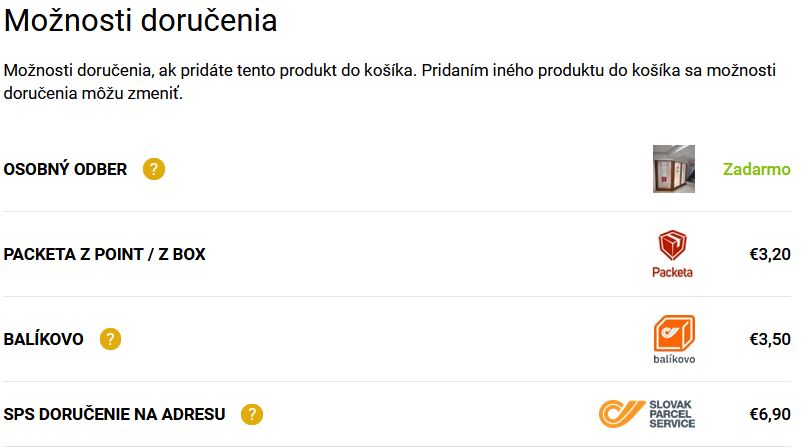Select the Osobný odber delivery option
810x448 pixels.
(x=65, y=169)
